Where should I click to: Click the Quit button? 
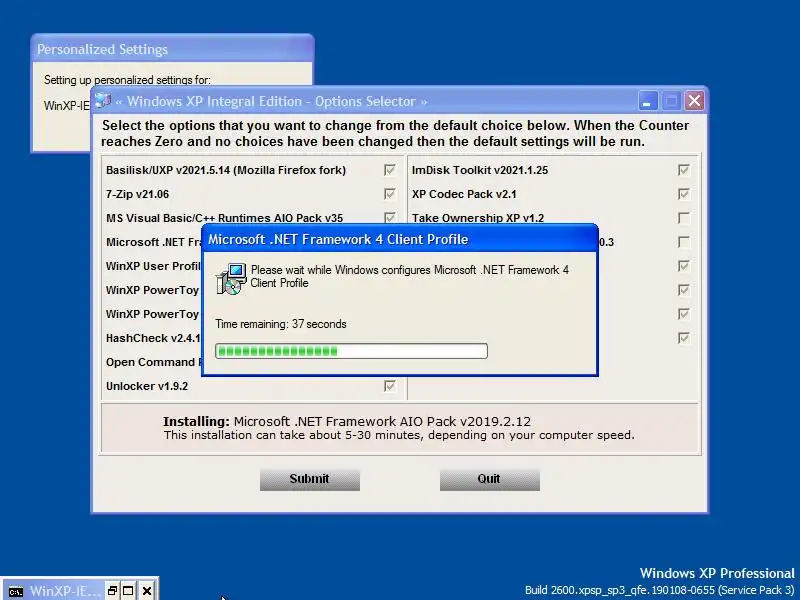click(490, 480)
